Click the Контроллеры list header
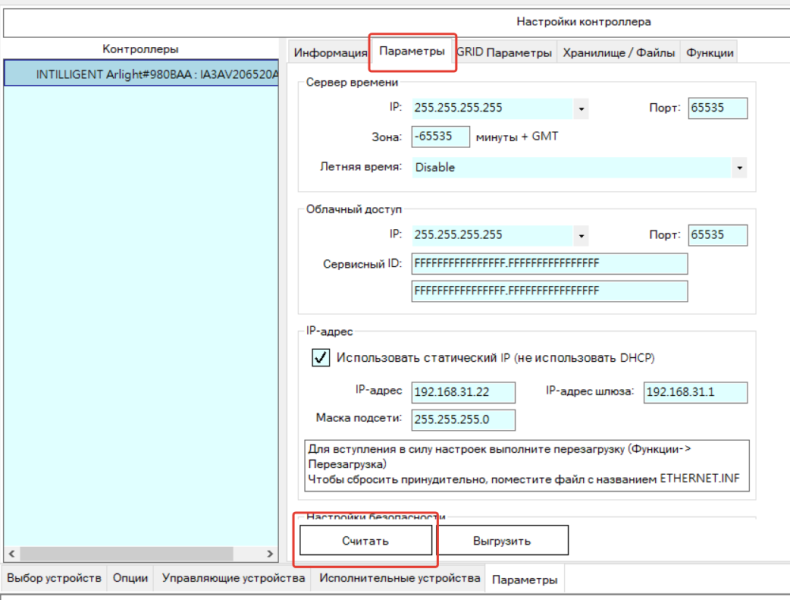This screenshot has height=600, width=790. click(141, 49)
